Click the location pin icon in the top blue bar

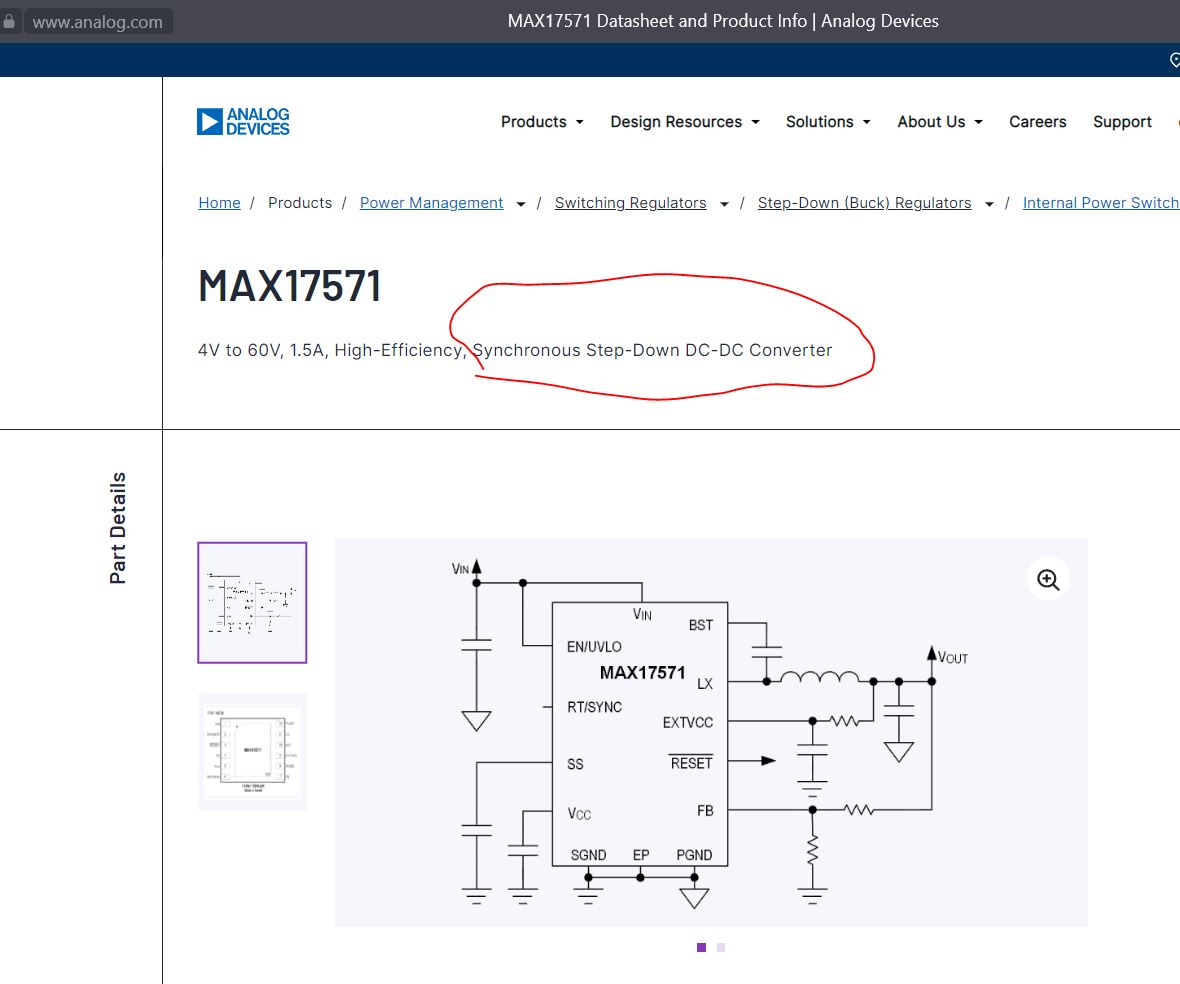[x=1175, y=60]
